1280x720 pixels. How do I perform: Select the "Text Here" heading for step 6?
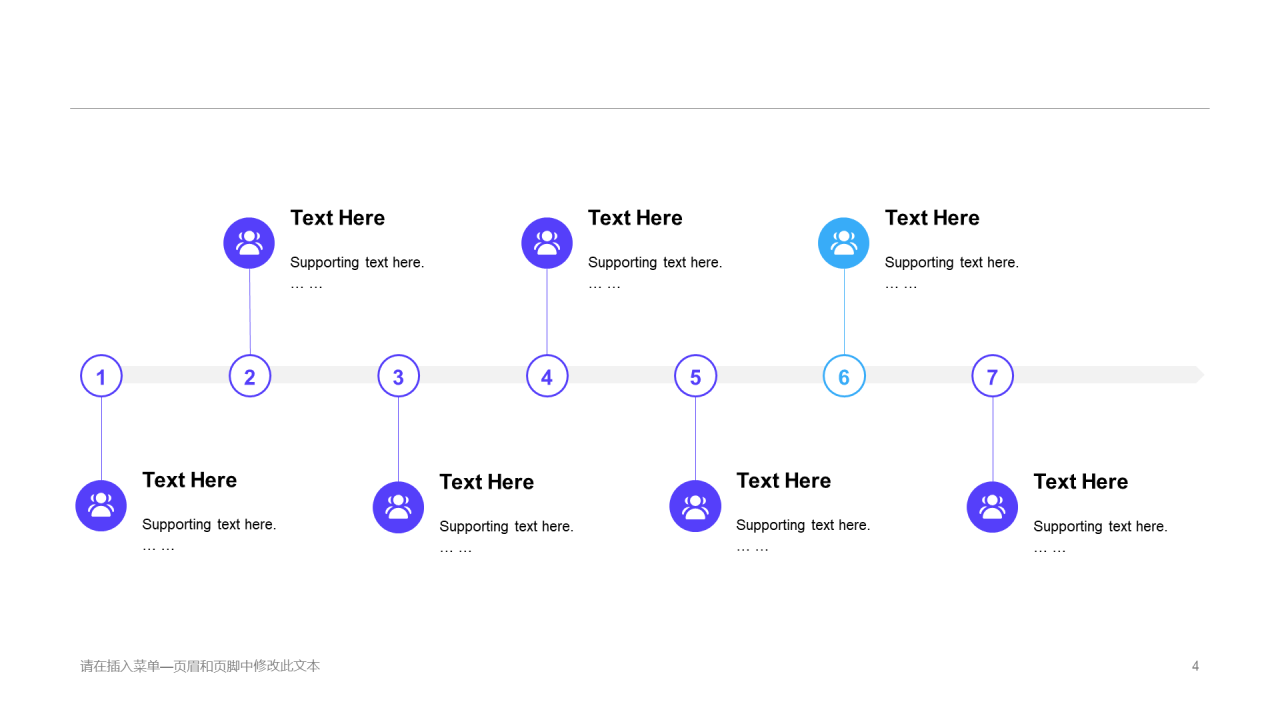932,218
